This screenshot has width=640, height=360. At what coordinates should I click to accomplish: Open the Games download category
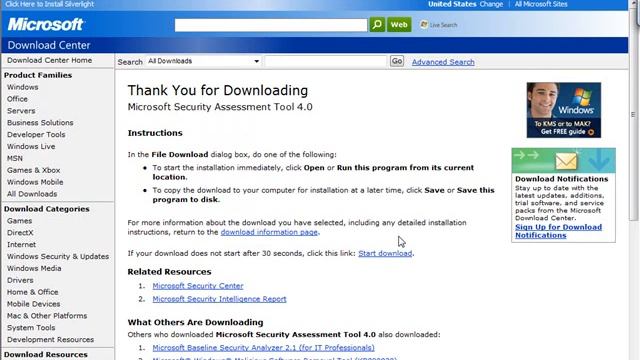19,221
